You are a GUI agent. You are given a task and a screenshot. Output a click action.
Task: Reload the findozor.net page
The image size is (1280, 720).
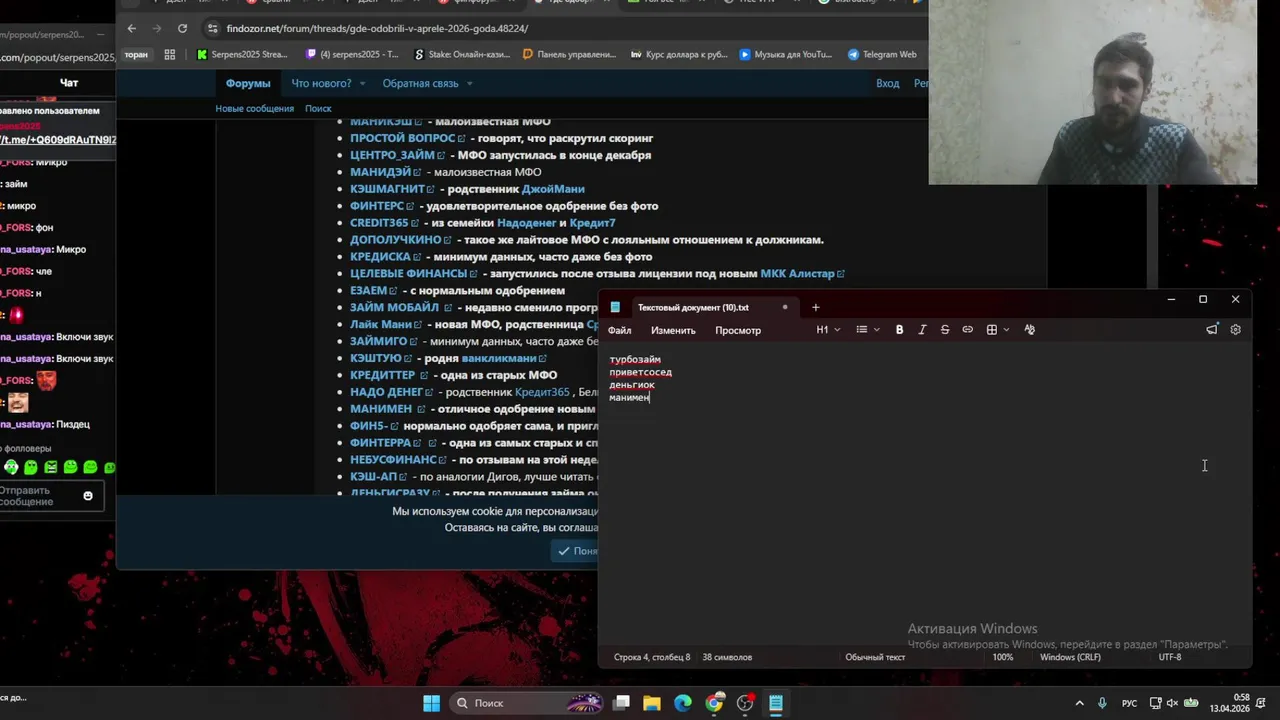pyautogui.click(x=182, y=28)
